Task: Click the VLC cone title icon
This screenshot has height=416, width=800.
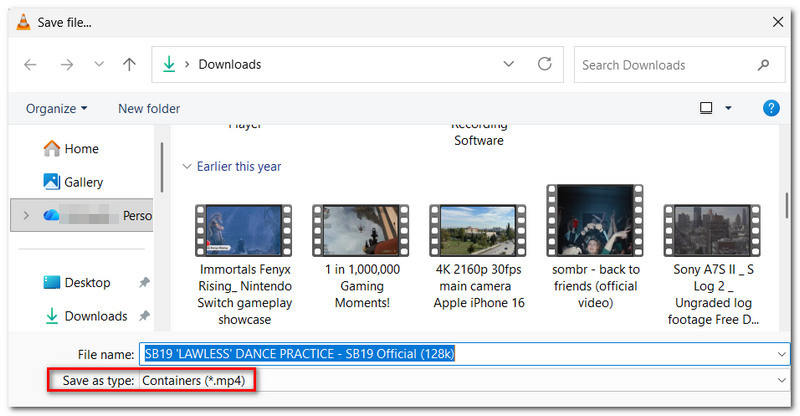Action: point(23,22)
